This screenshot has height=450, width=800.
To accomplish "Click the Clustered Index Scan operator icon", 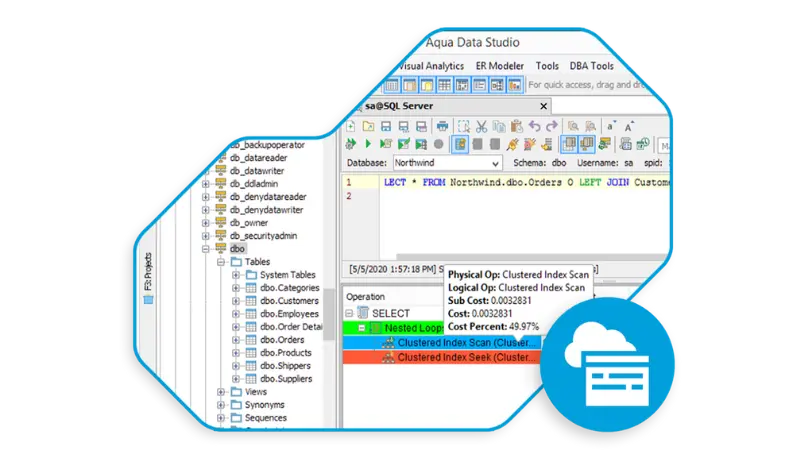I will [388, 342].
